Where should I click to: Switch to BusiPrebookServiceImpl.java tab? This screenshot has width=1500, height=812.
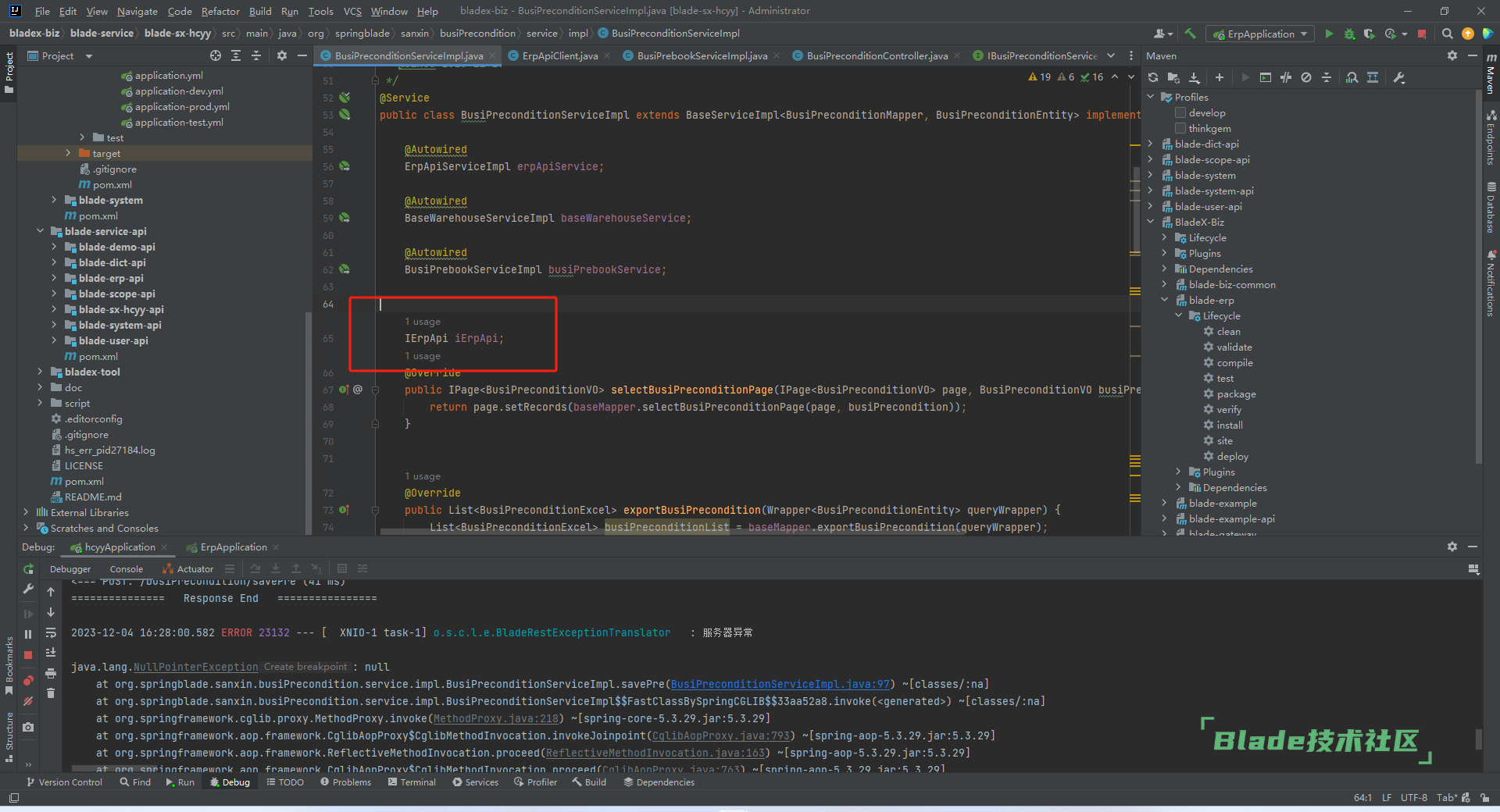pyautogui.click(x=702, y=55)
